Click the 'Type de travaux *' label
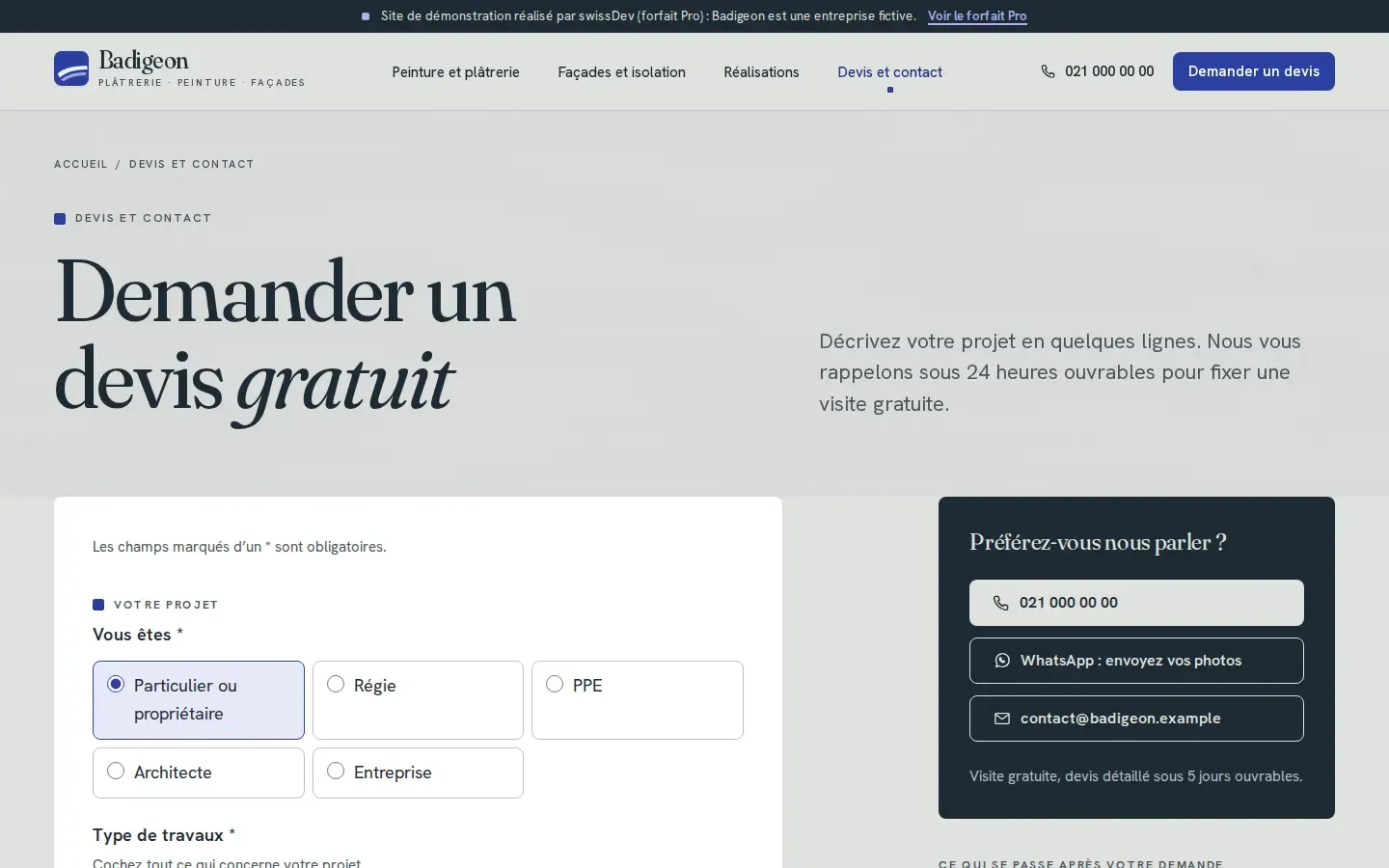The image size is (1389, 868). point(164,835)
